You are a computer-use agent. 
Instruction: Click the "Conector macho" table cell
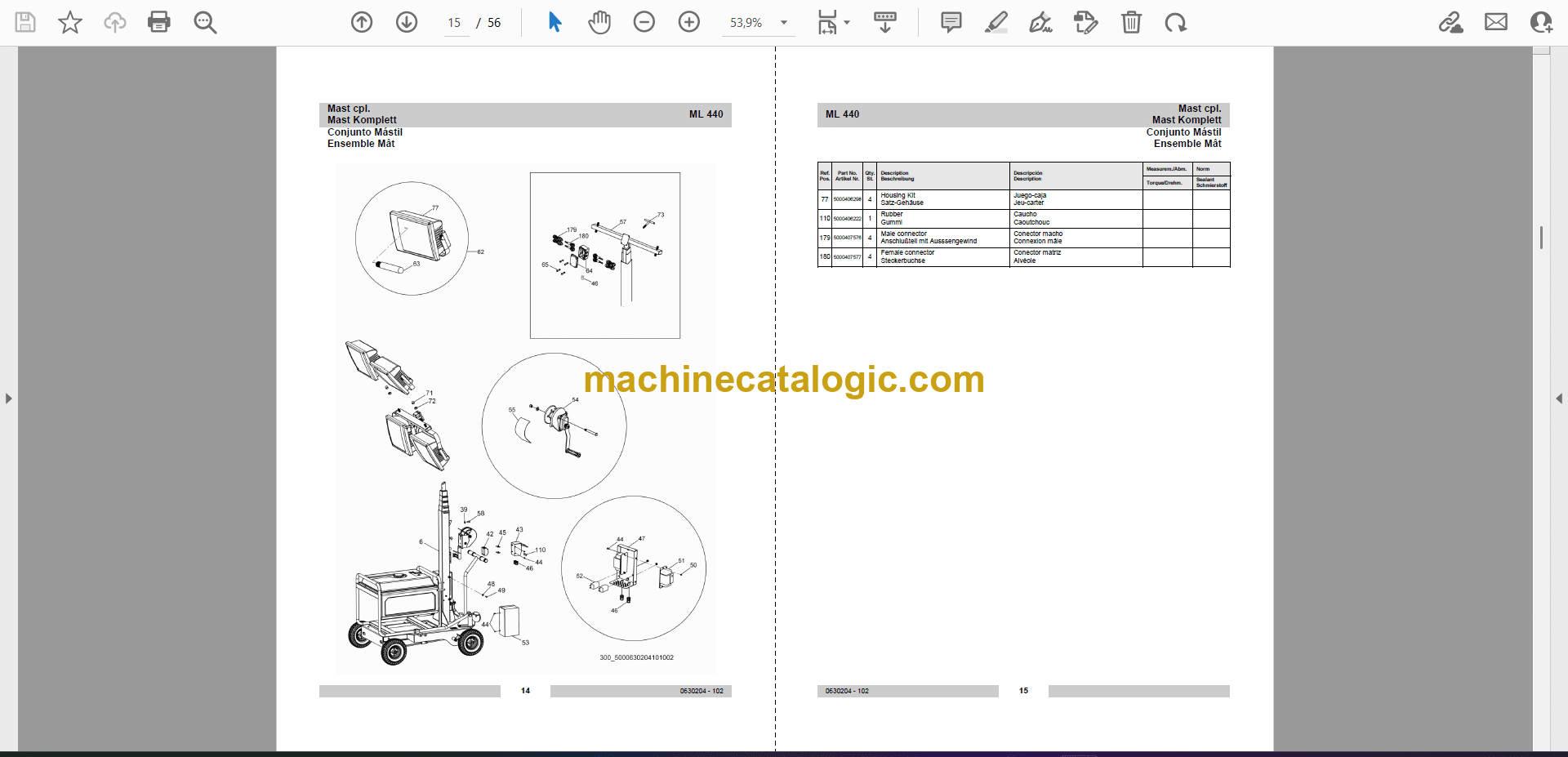pyautogui.click(x=1076, y=238)
